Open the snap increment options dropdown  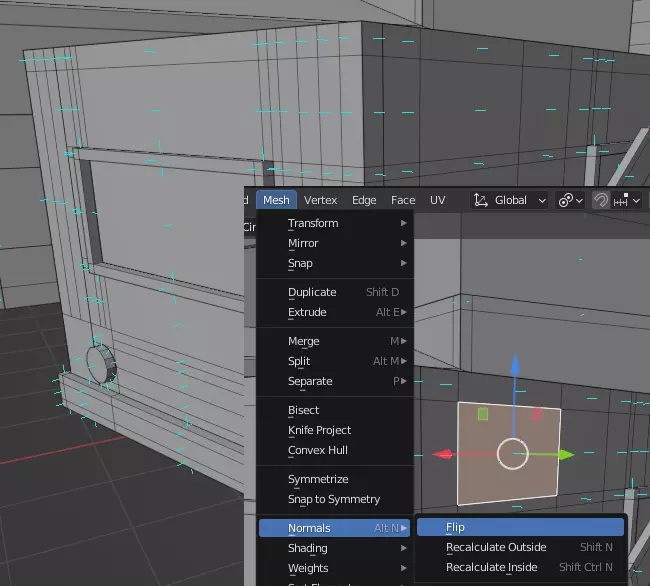(x=628, y=200)
